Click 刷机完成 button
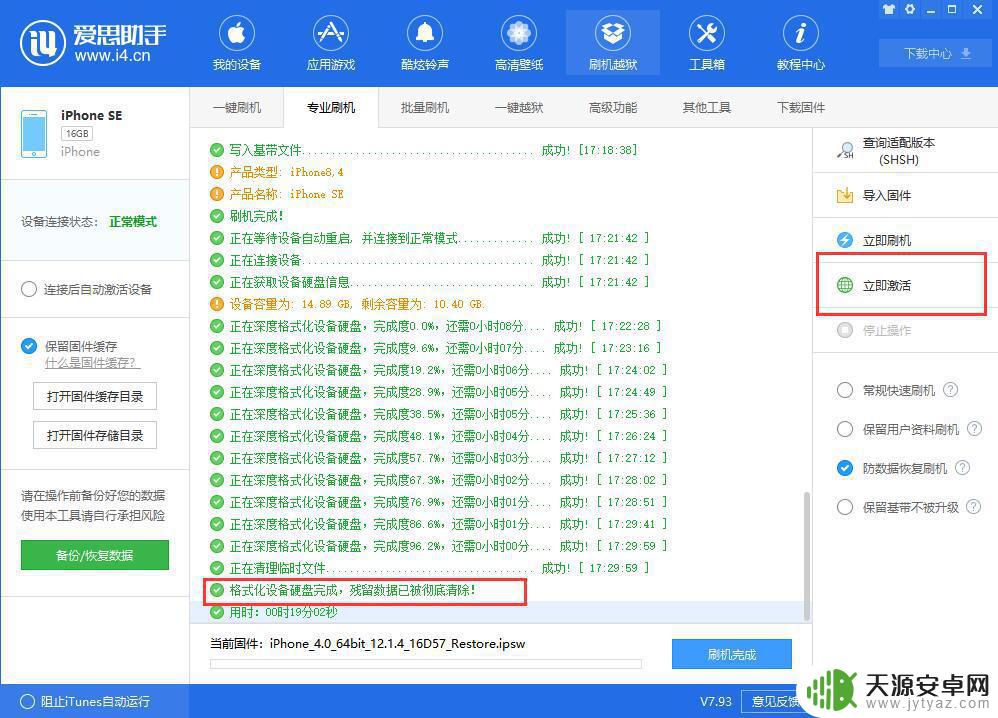This screenshot has height=718, width=998. point(732,654)
